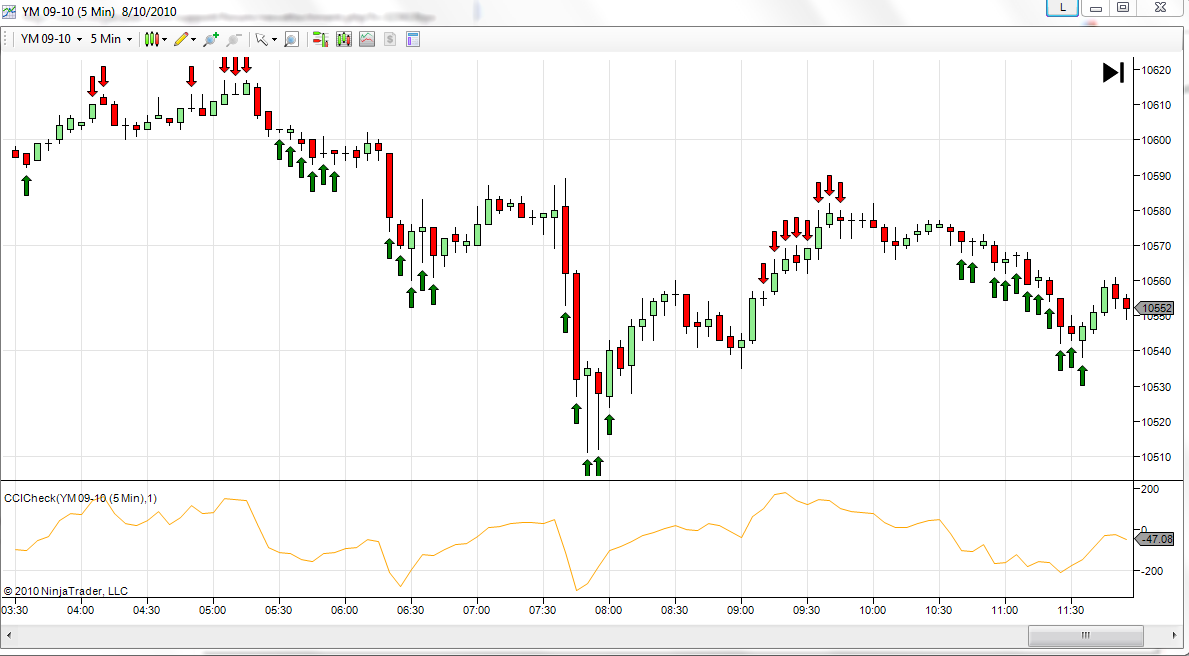Click the 08:00 time axis label
The image size is (1189, 656).
(x=608, y=610)
